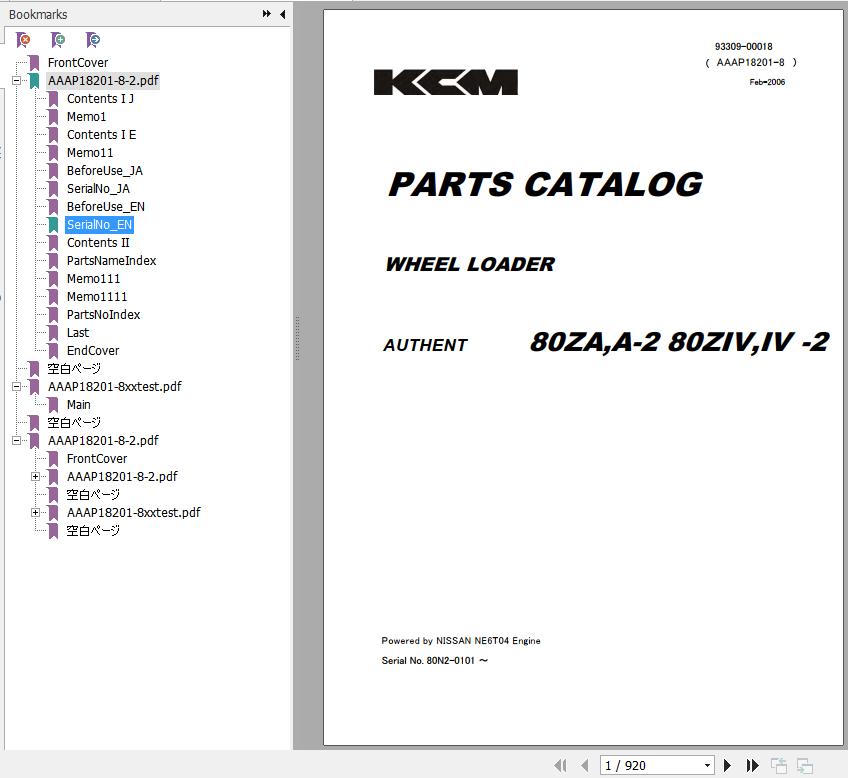Click the Serial No. 80N2-0101 line
Viewport: 848px width, 778px height.
pos(434,661)
